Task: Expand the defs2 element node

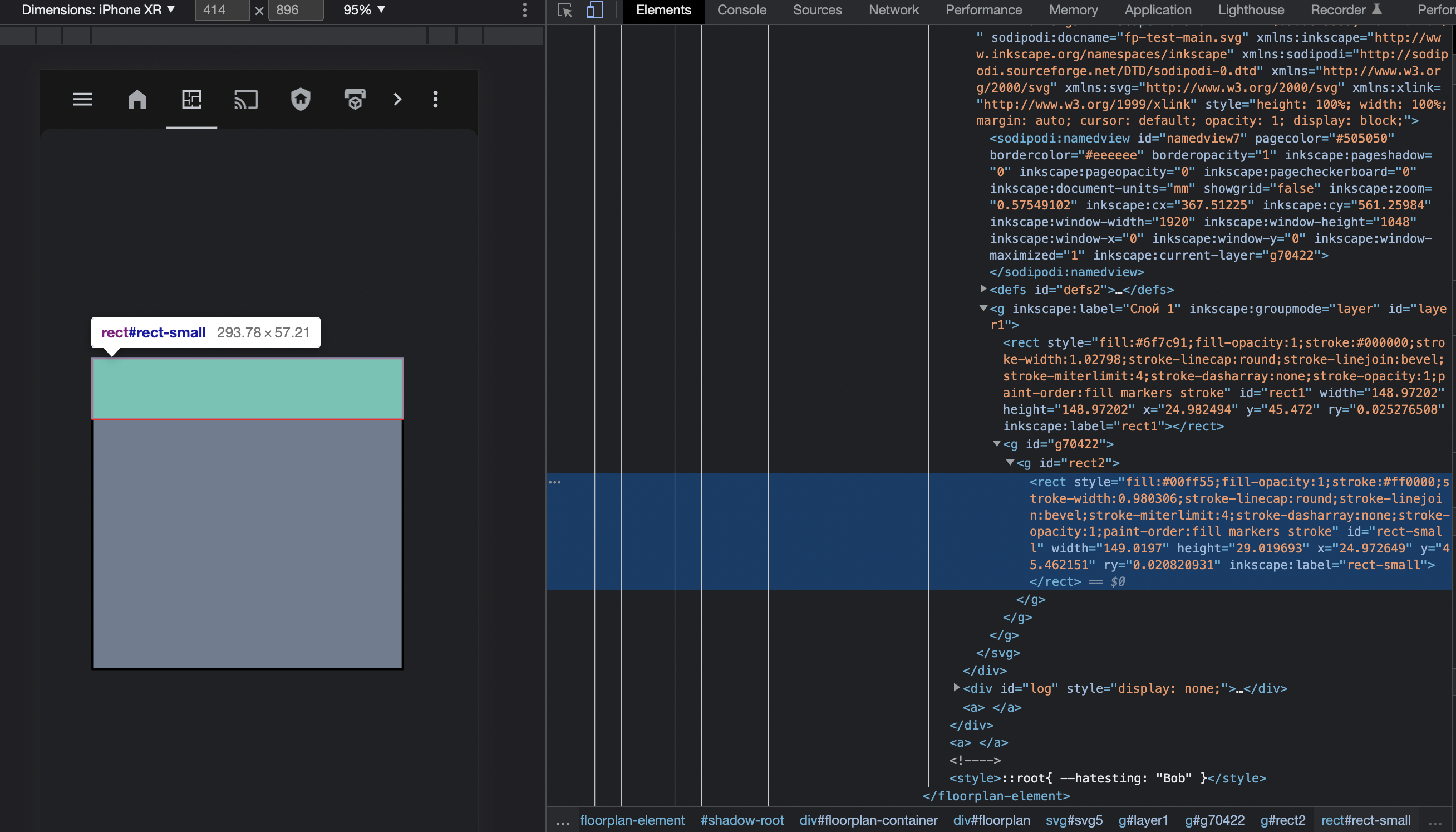Action: [983, 289]
